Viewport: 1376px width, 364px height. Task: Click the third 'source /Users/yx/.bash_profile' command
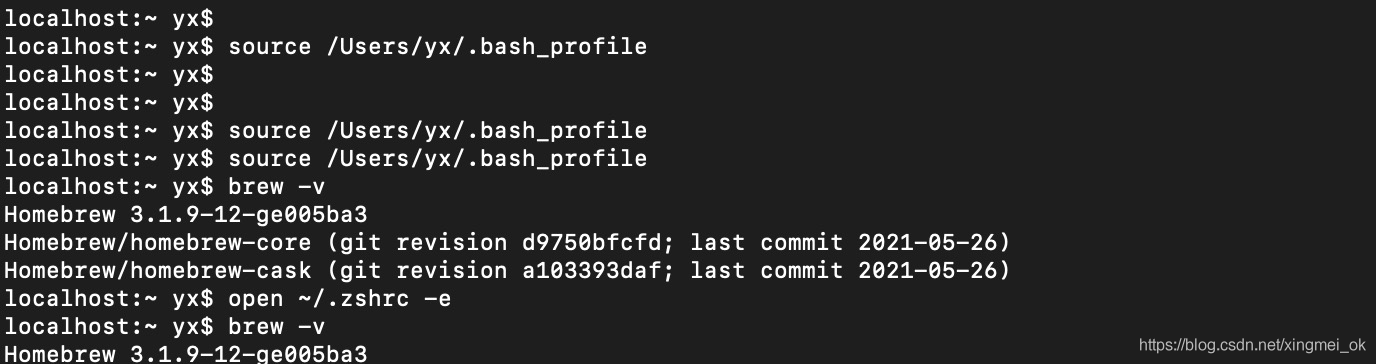[438, 158]
